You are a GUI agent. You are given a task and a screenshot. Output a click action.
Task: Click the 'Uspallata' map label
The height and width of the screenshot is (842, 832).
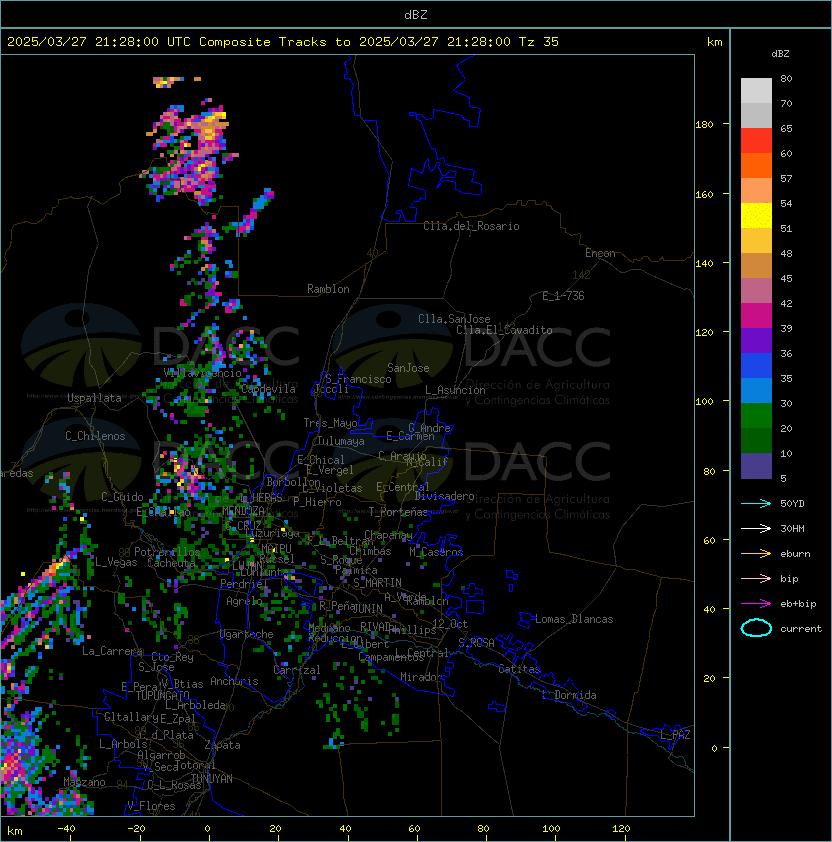95,398
